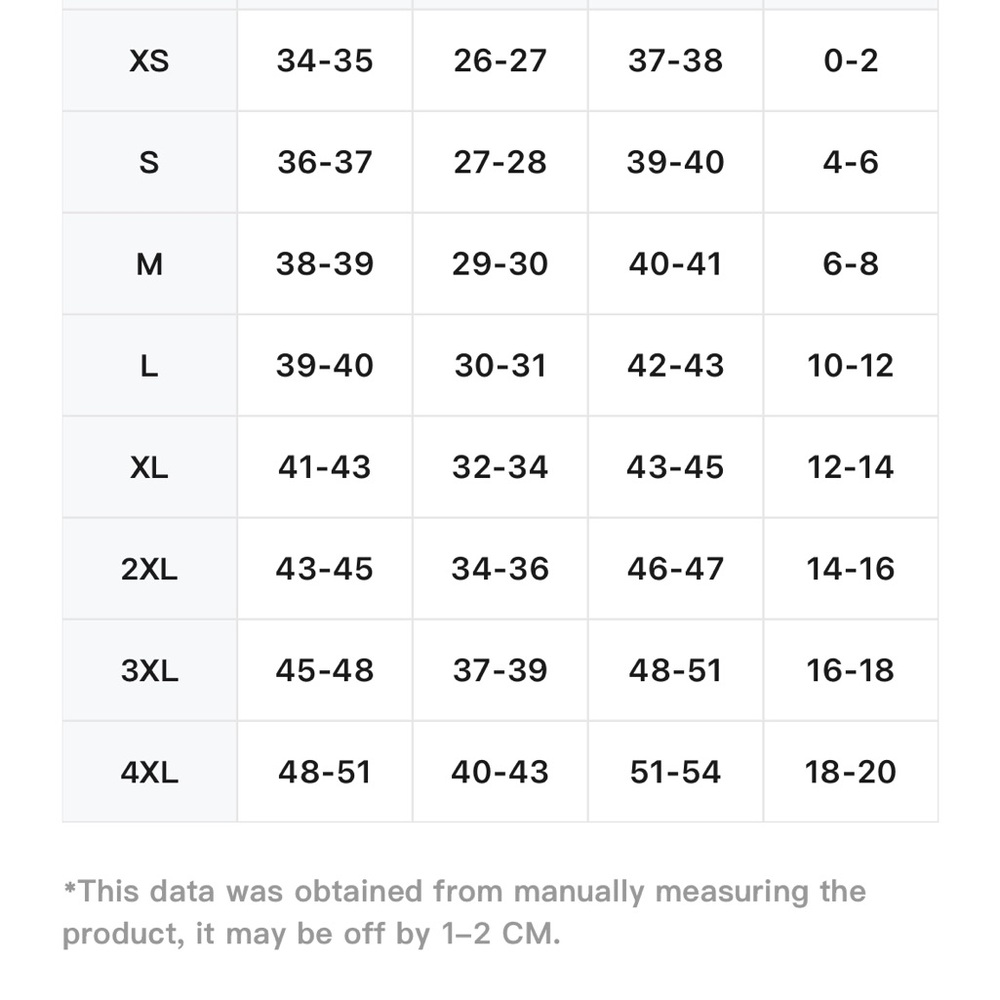Screen dimensions: 1000x1000
Task: Click the S size label cell
Action: pos(149,162)
